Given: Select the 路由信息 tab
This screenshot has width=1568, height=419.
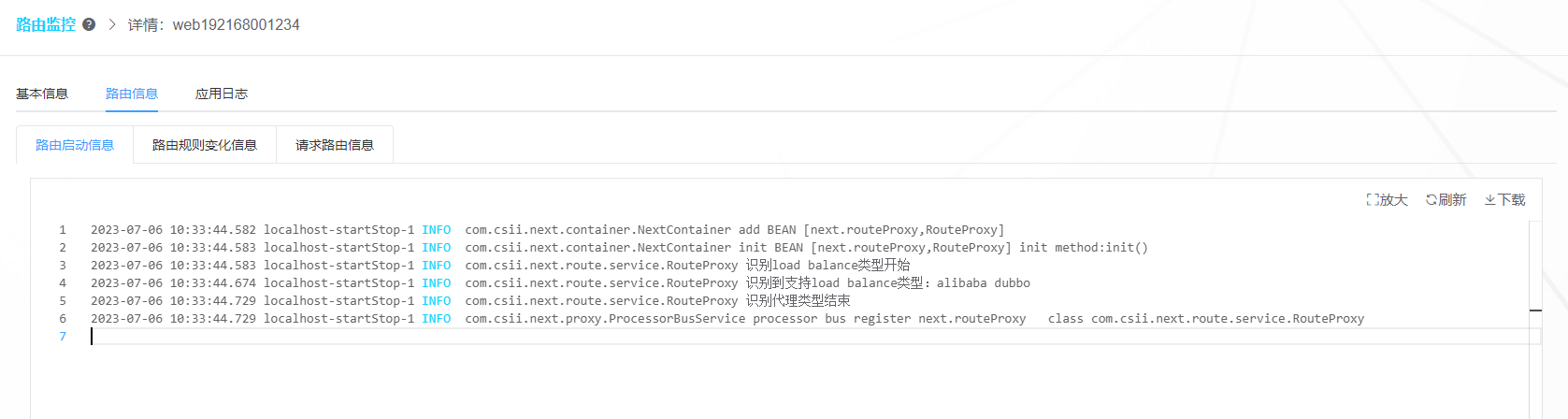Looking at the screenshot, I should coord(132,94).
